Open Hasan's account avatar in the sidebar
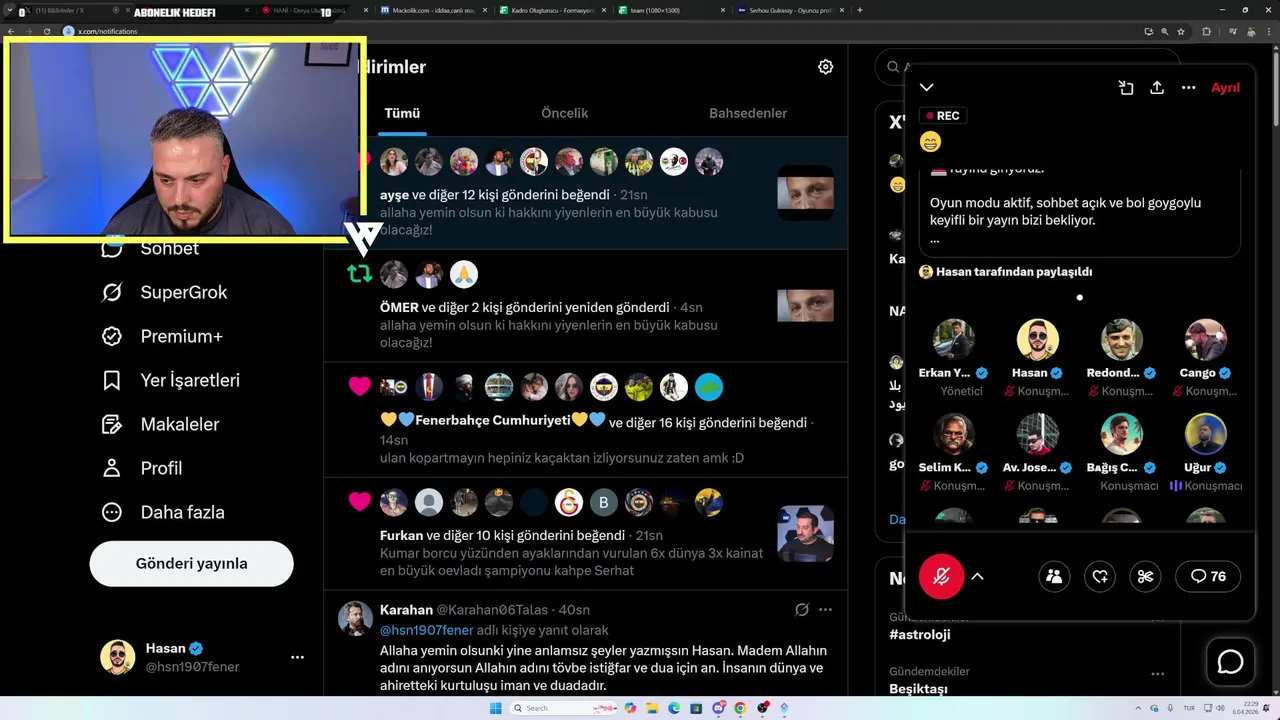This screenshot has width=1280, height=720. (118, 657)
